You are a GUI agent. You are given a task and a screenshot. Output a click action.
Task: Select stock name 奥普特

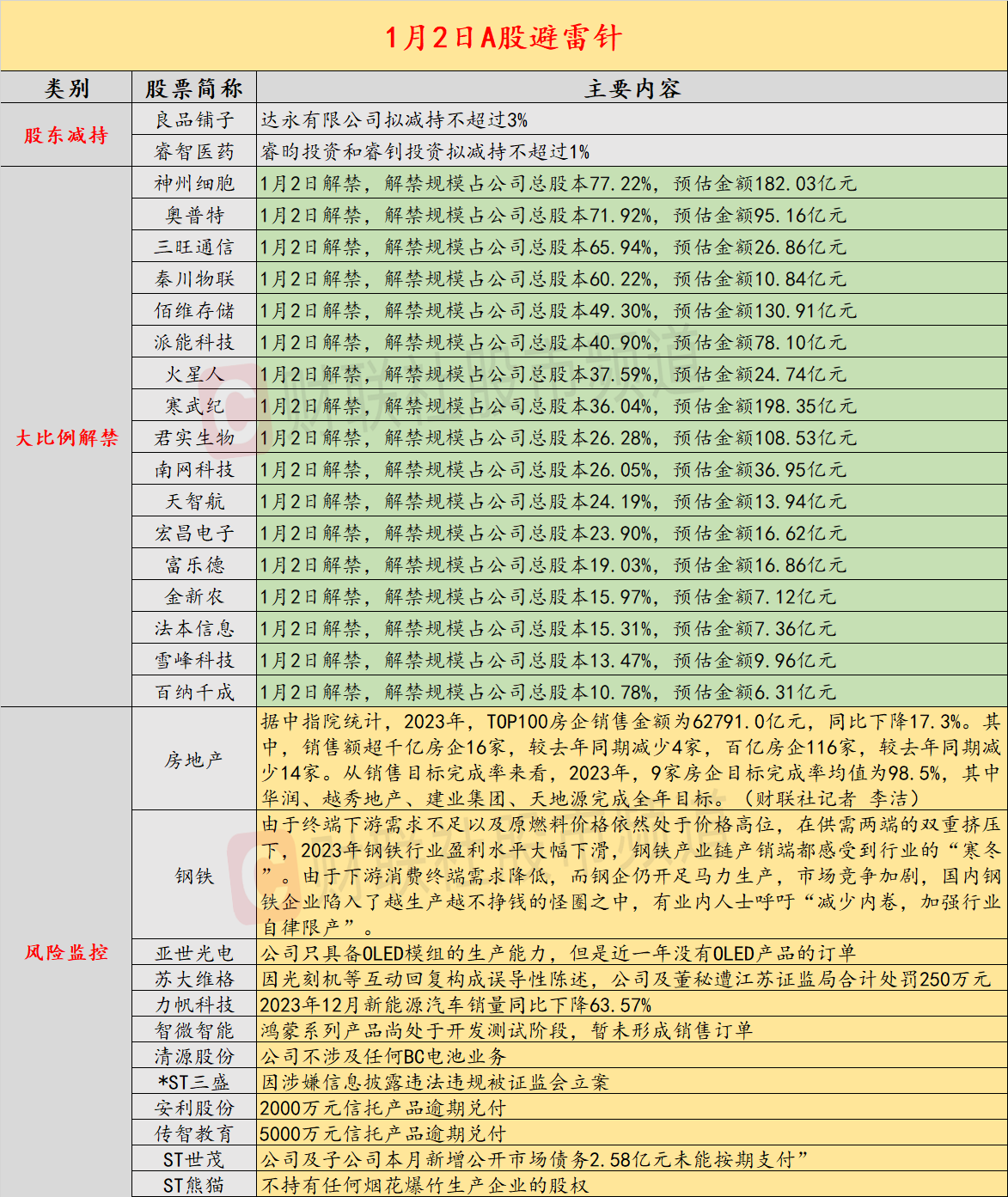point(194,215)
